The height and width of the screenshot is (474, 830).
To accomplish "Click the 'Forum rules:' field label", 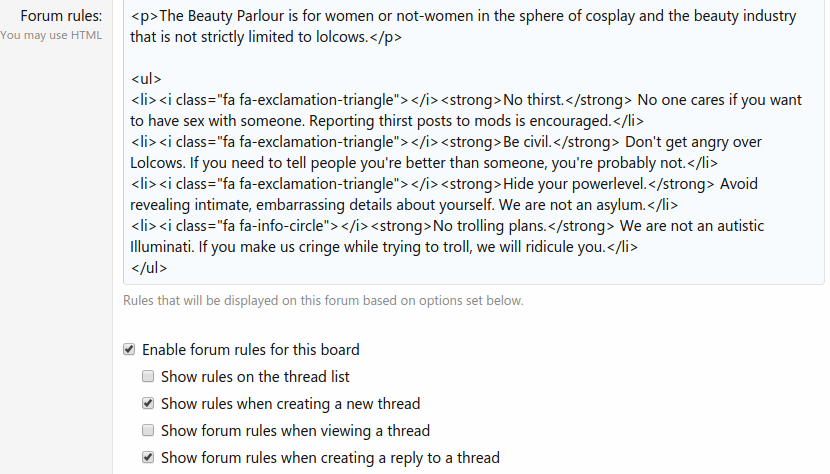I will [61, 16].
